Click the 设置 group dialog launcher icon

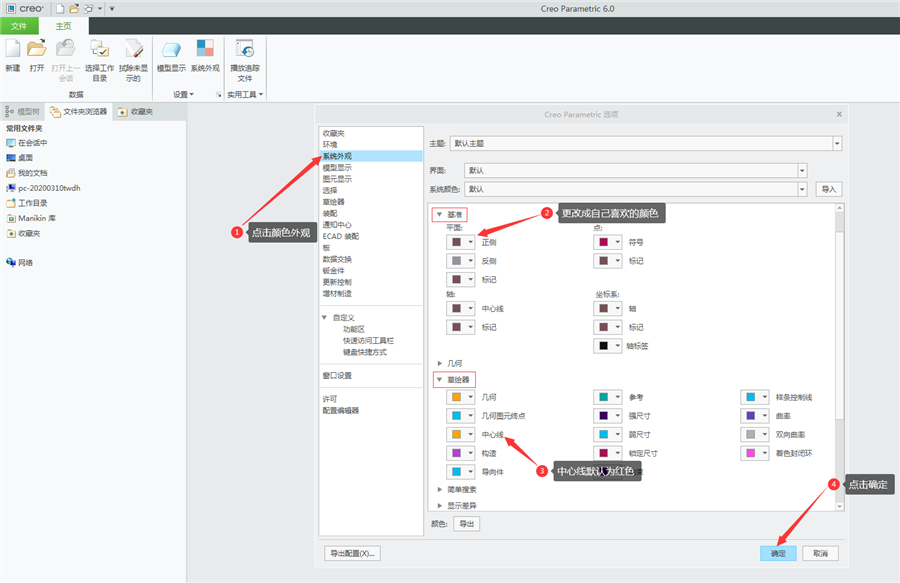[x=218, y=95]
